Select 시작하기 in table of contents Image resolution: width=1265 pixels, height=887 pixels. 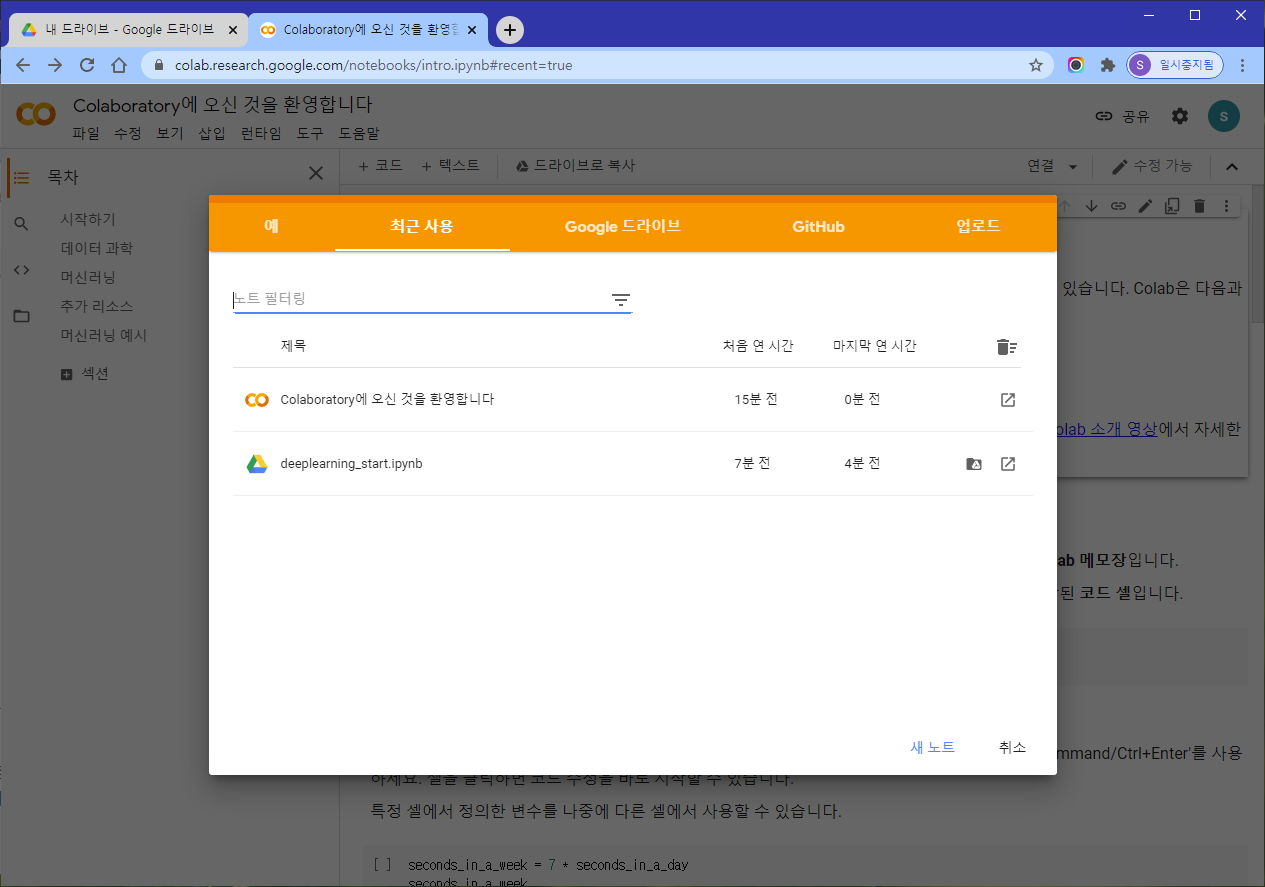(x=88, y=219)
